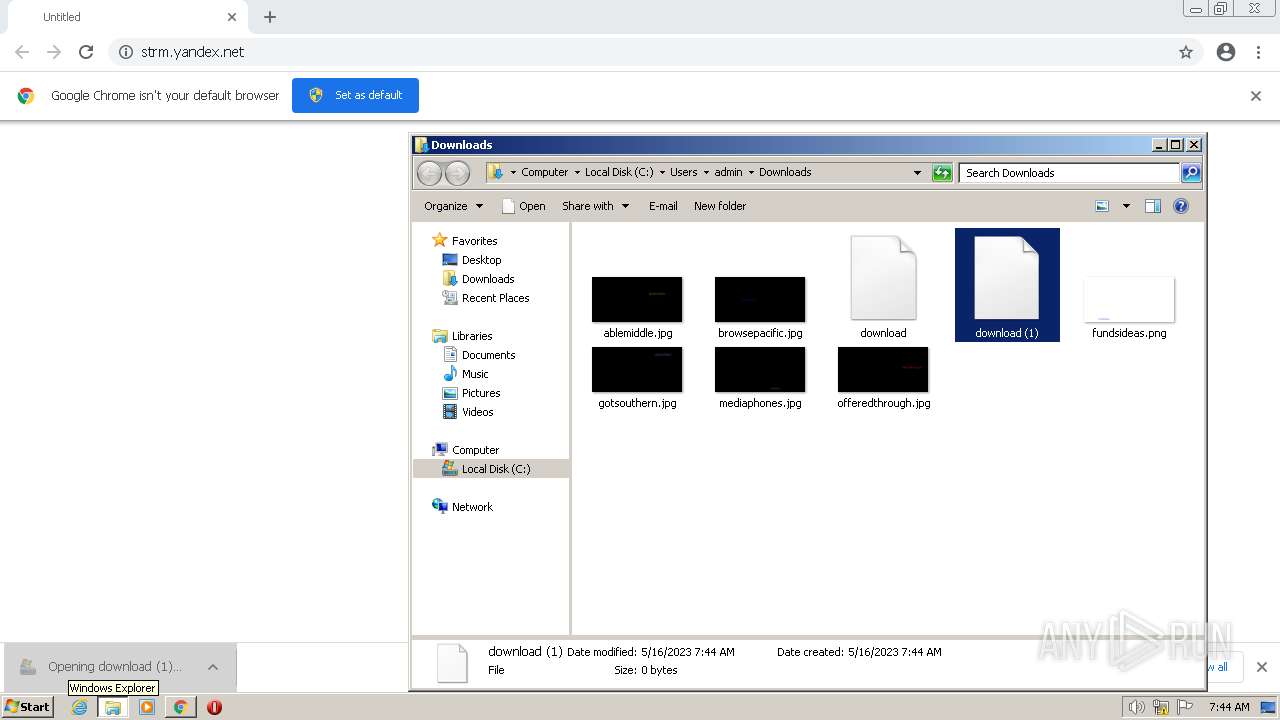Close the Chrome downloads shelf
1280x720 pixels.
[1262, 667]
